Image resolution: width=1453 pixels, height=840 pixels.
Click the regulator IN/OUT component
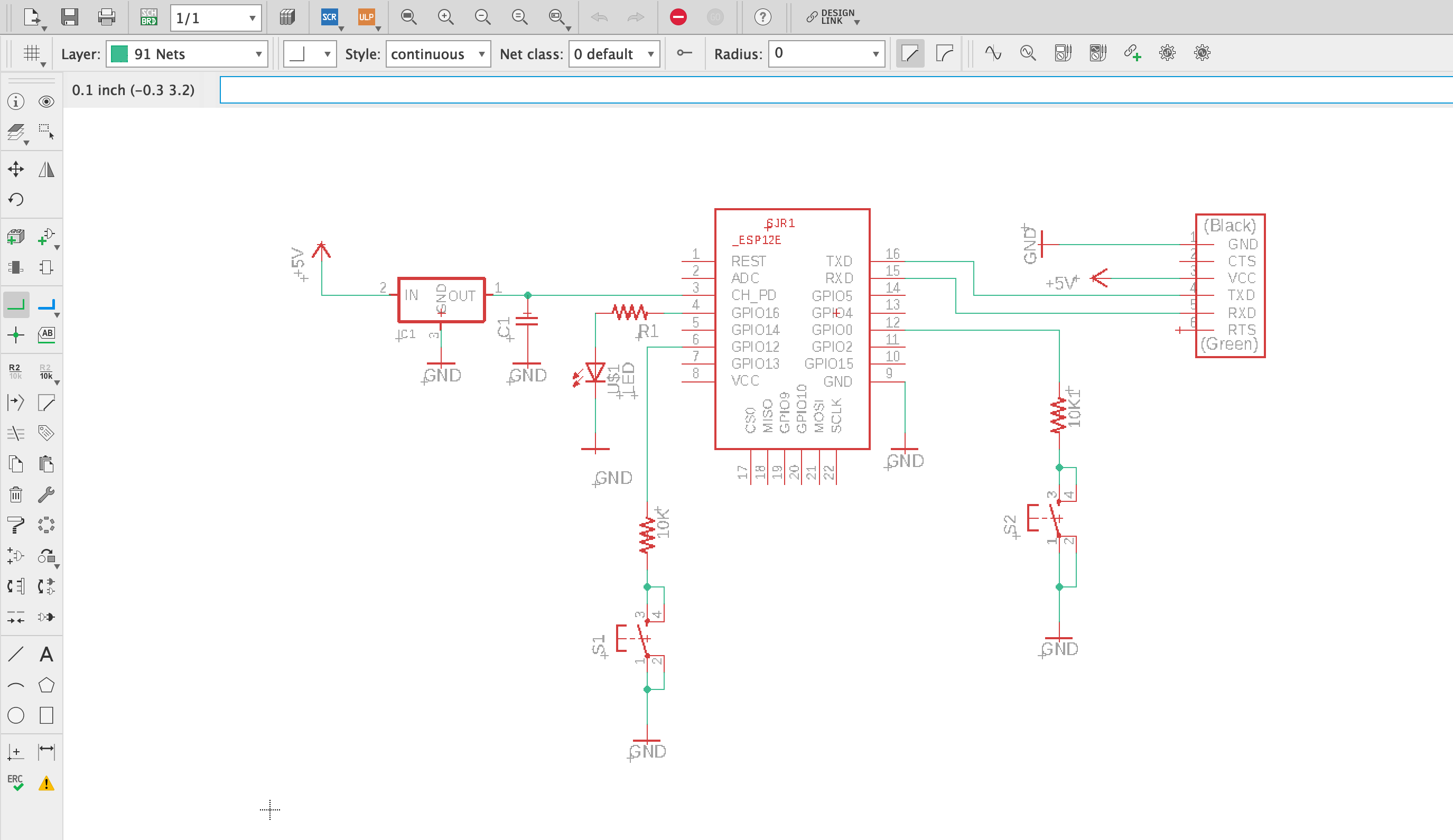[441, 300]
